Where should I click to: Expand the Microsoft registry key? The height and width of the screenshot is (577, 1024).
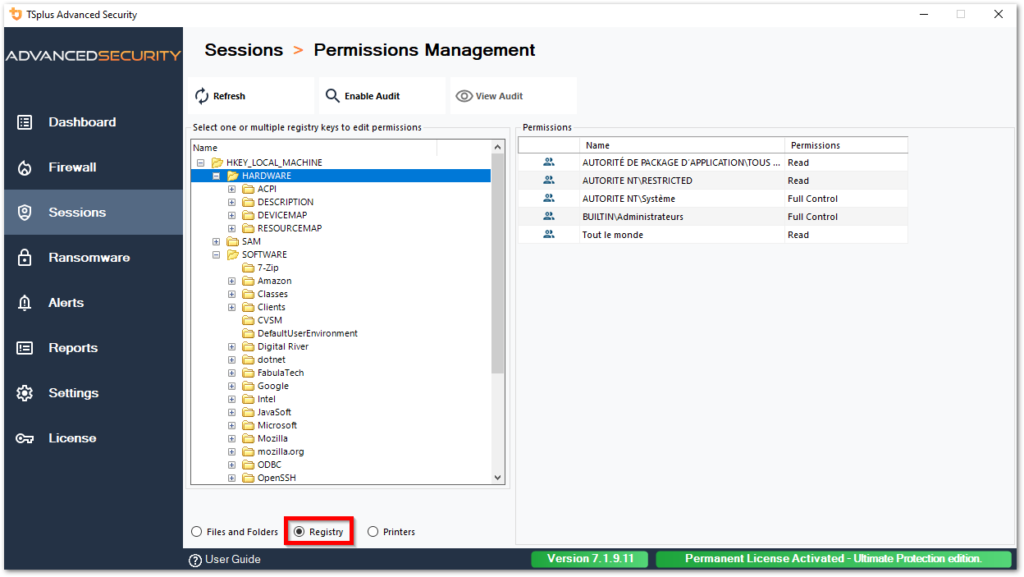(x=230, y=424)
